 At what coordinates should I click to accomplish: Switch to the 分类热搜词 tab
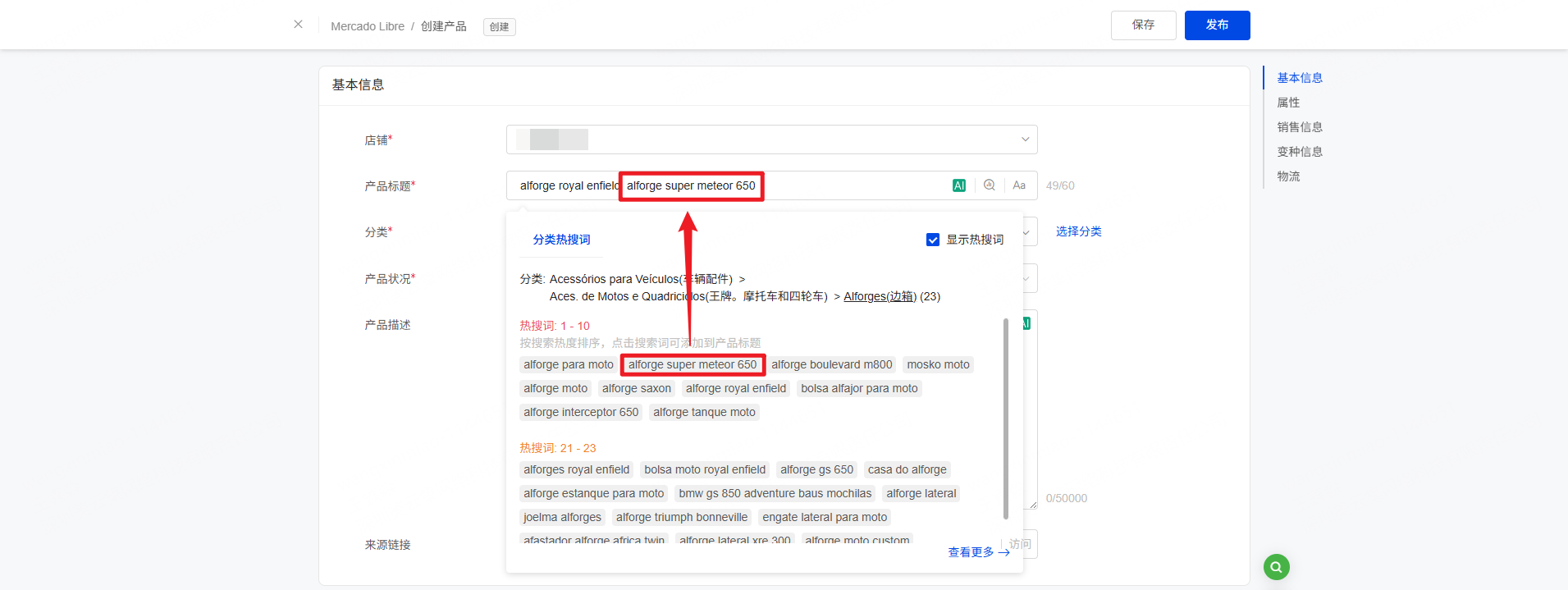pyautogui.click(x=561, y=240)
